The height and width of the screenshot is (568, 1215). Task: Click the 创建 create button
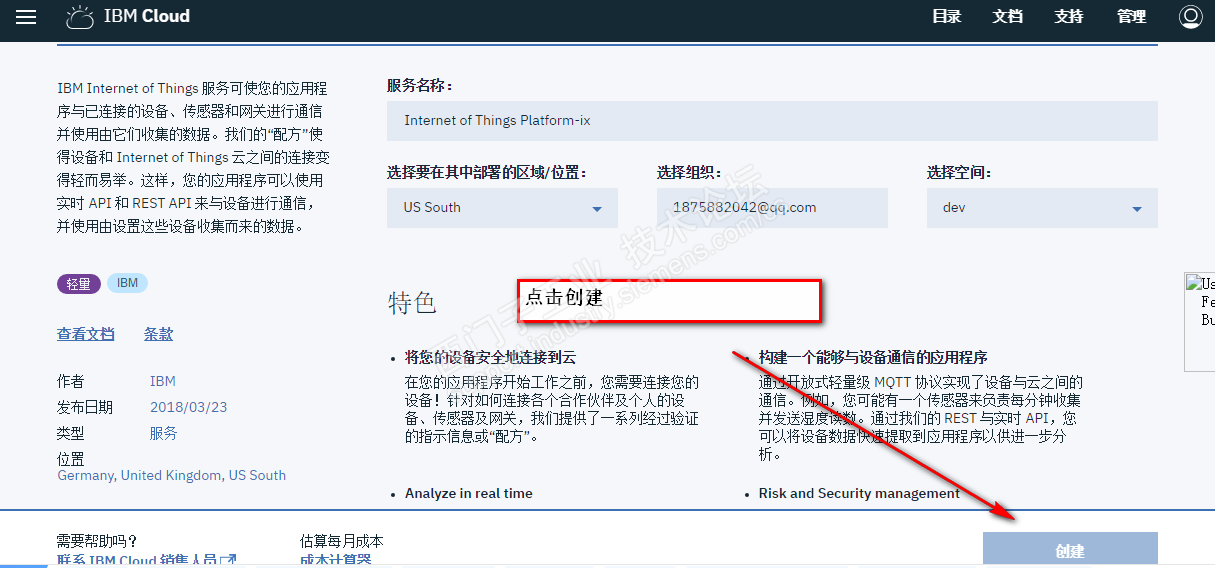1070,550
